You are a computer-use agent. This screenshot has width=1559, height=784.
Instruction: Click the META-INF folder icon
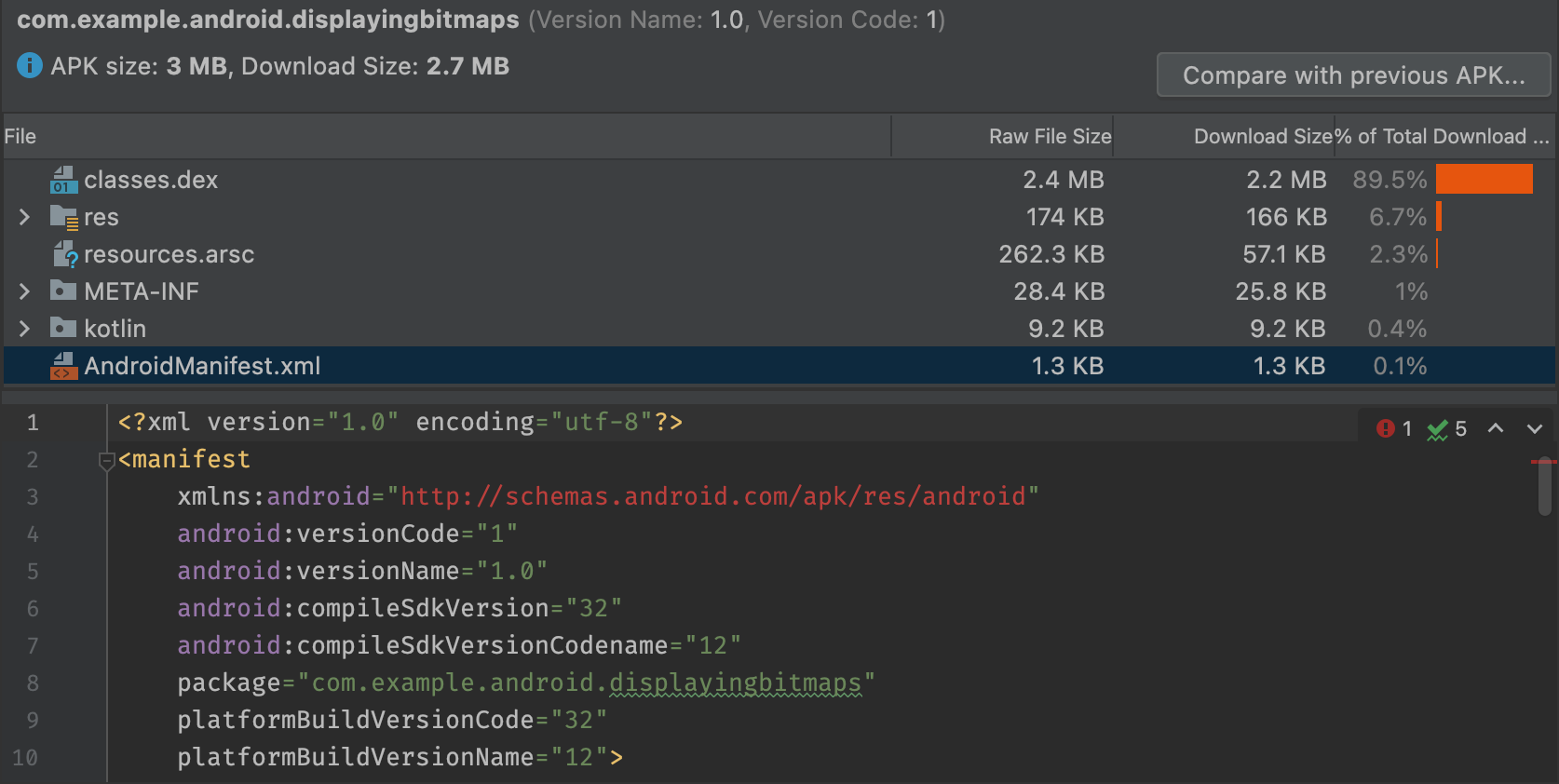click(63, 291)
